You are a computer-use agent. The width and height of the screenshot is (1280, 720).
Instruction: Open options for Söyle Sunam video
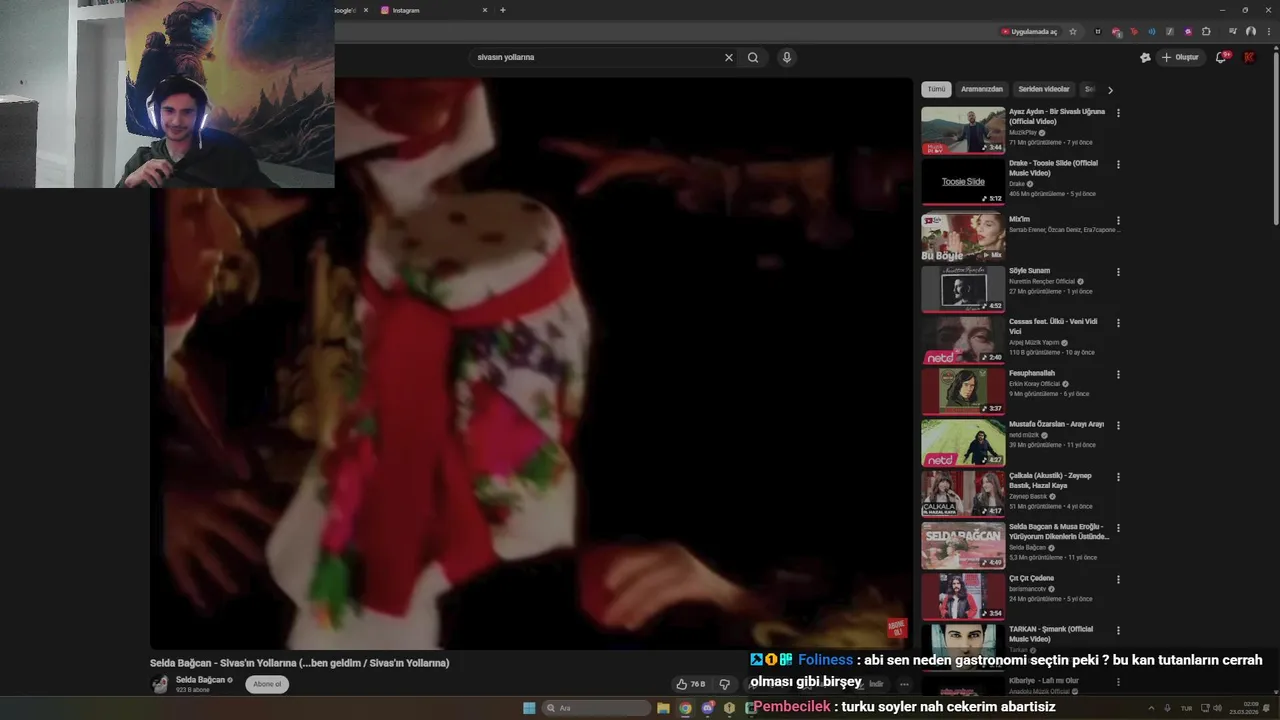(x=1118, y=272)
